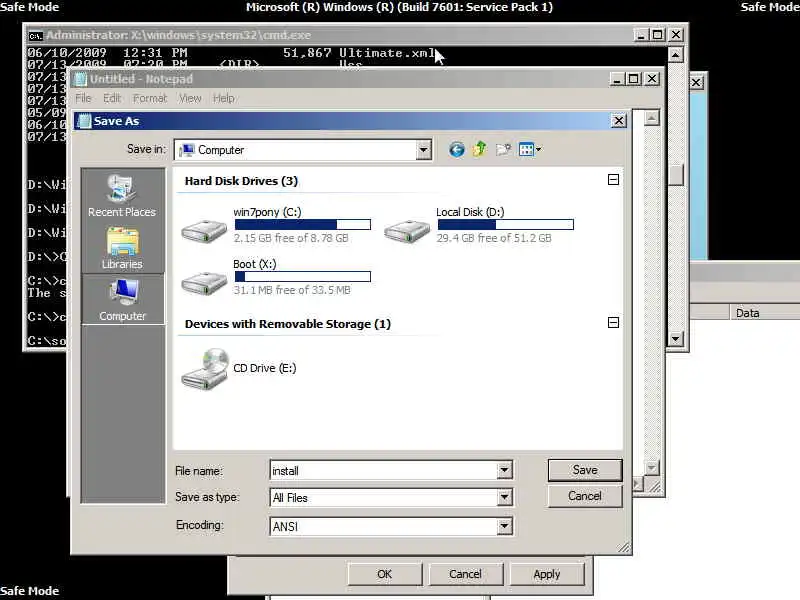Screen dimensions: 800x600
Task: Click "31.1 MB free of 33.5 MB" text
Action: [x=292, y=290]
